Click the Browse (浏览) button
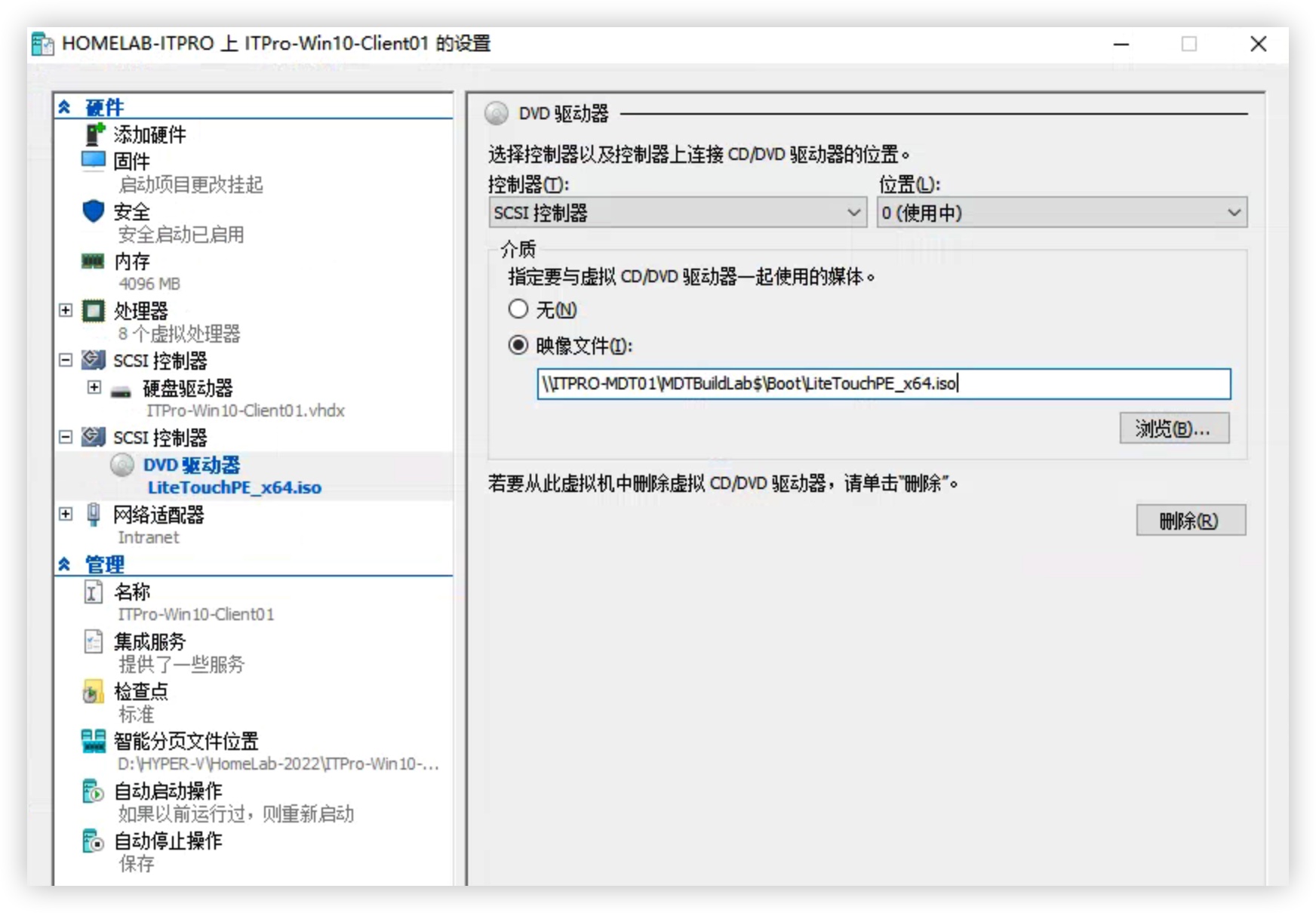 click(x=1173, y=429)
